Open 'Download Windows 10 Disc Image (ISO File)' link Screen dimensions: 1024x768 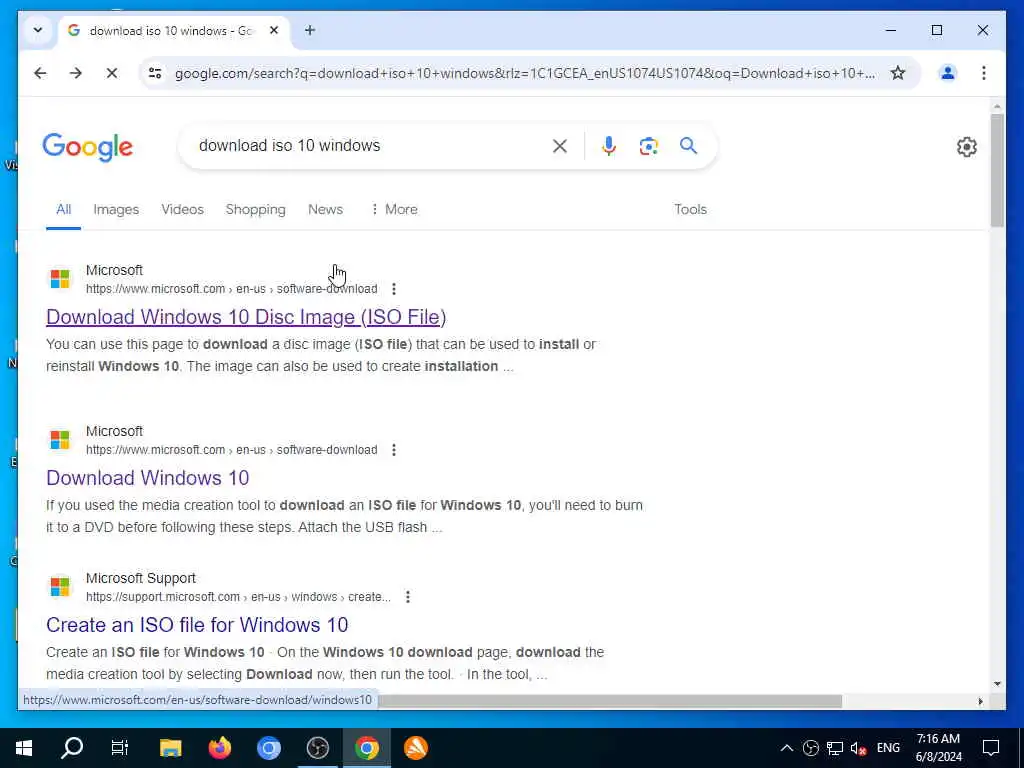pos(246,317)
